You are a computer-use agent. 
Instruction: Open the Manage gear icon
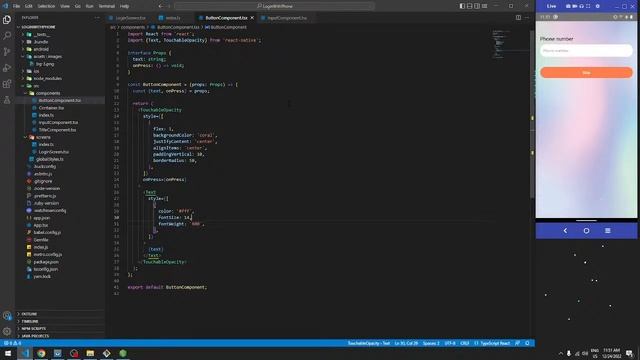pyautogui.click(x=7, y=331)
